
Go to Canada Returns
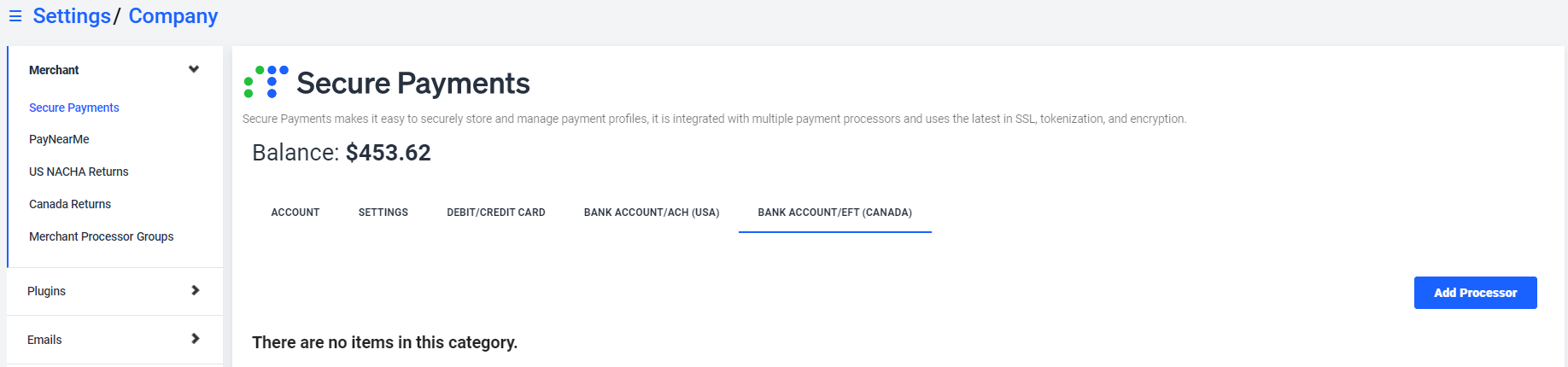click(x=70, y=204)
